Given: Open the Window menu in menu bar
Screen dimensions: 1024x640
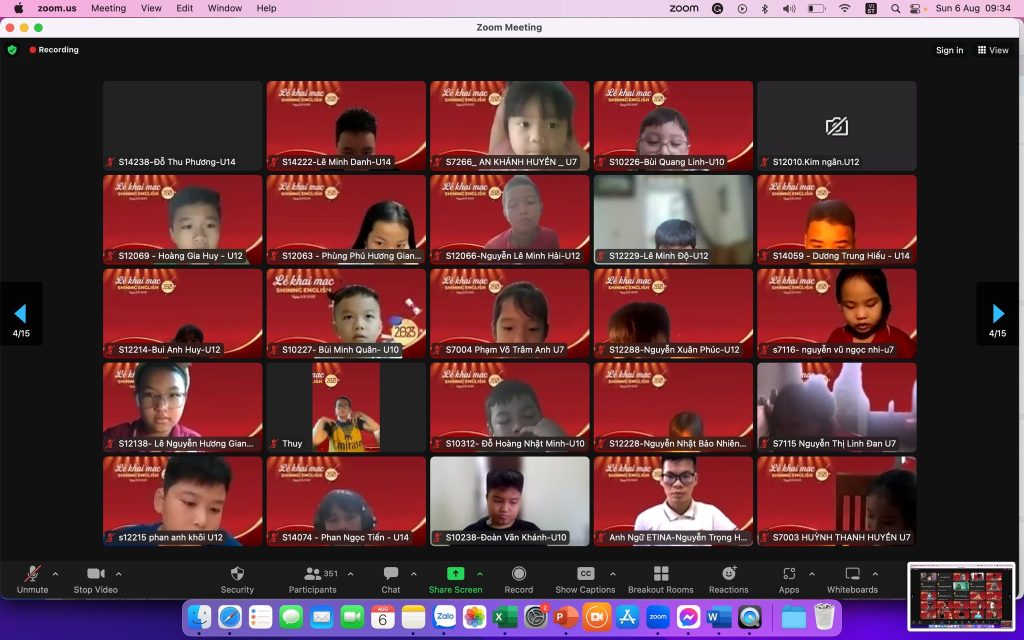Looking at the screenshot, I should pos(225,8).
